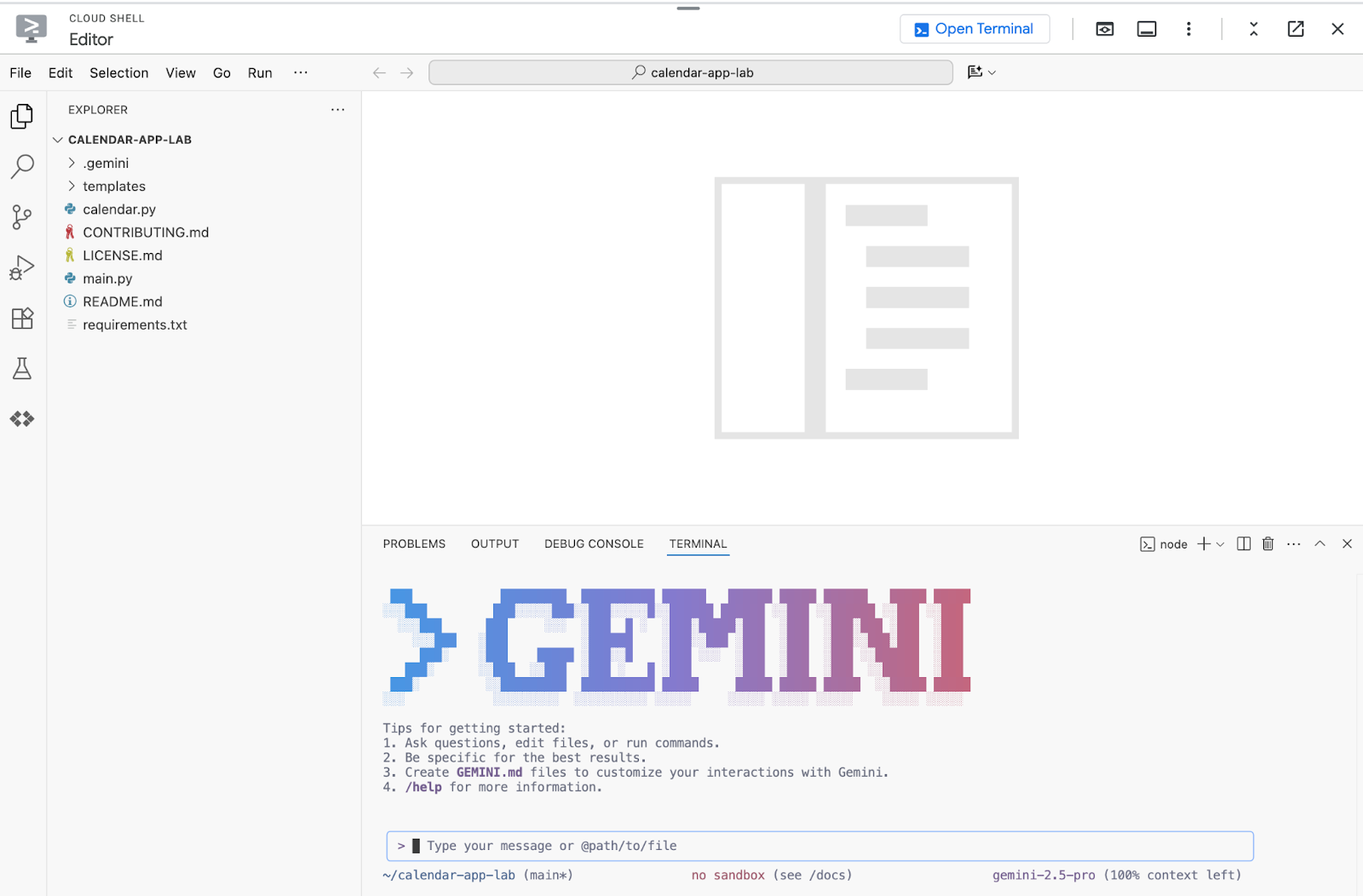Screen dimensions: 1363x896
Task: Open the Search view in activity bar
Action: [x=22, y=166]
